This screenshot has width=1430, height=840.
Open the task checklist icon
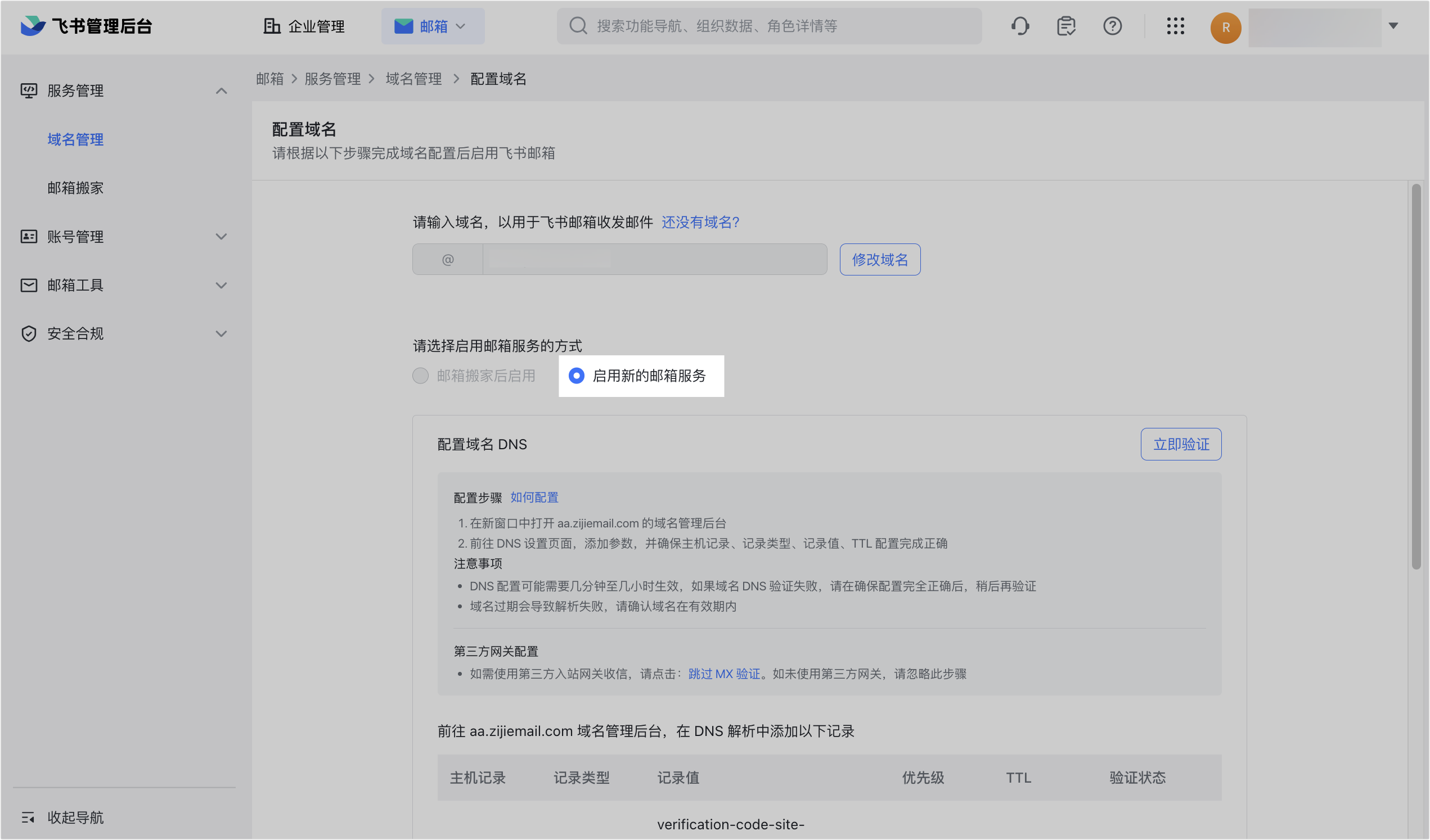1065,26
